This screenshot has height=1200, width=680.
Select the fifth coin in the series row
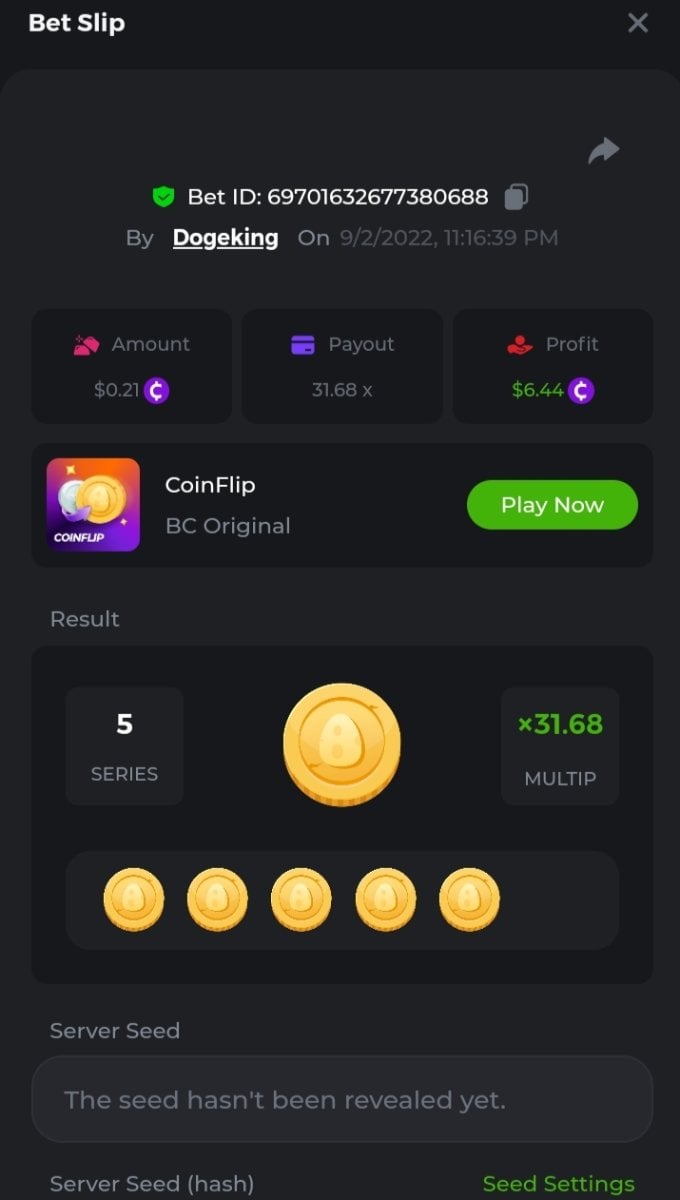coord(469,899)
